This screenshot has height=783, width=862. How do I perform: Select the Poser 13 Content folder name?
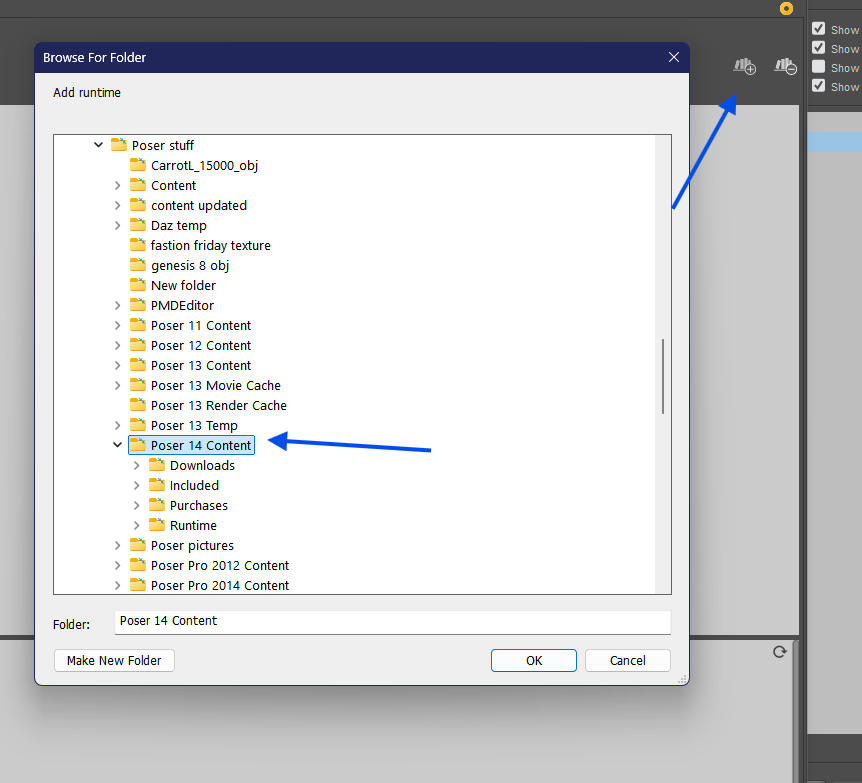tap(201, 366)
